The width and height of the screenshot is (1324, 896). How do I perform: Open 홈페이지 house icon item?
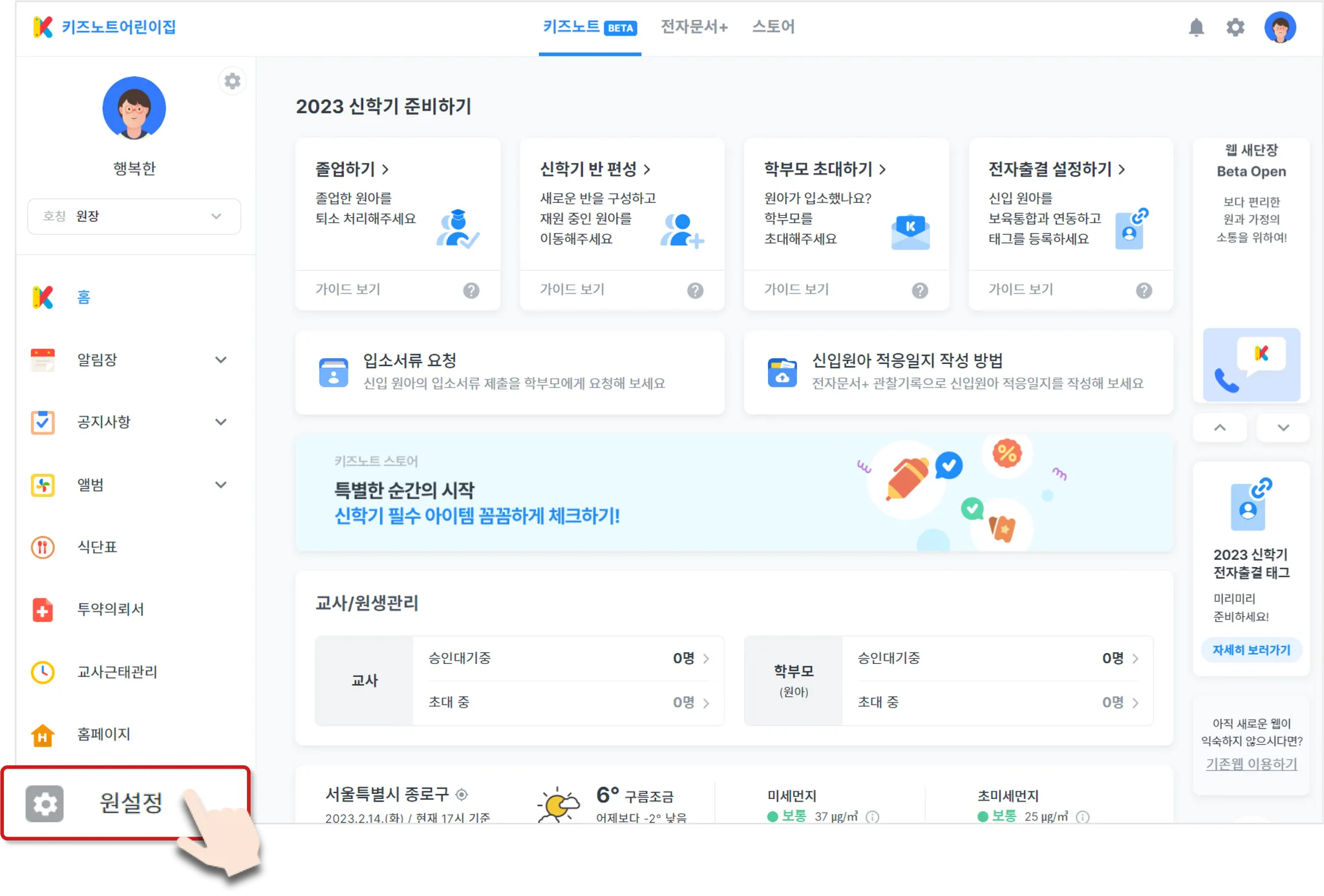pyautogui.click(x=103, y=734)
